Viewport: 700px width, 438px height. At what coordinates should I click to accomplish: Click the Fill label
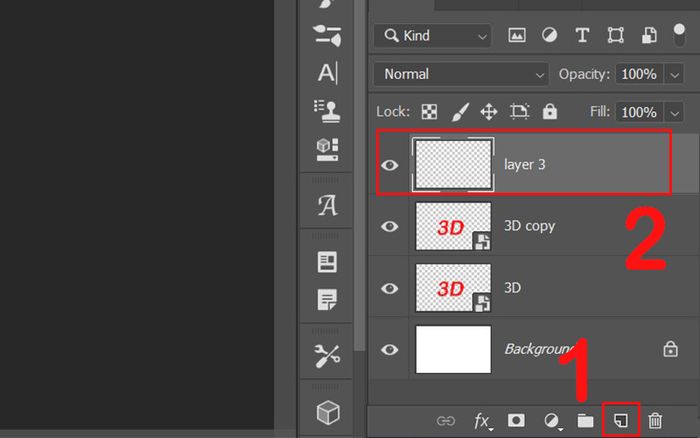point(600,112)
